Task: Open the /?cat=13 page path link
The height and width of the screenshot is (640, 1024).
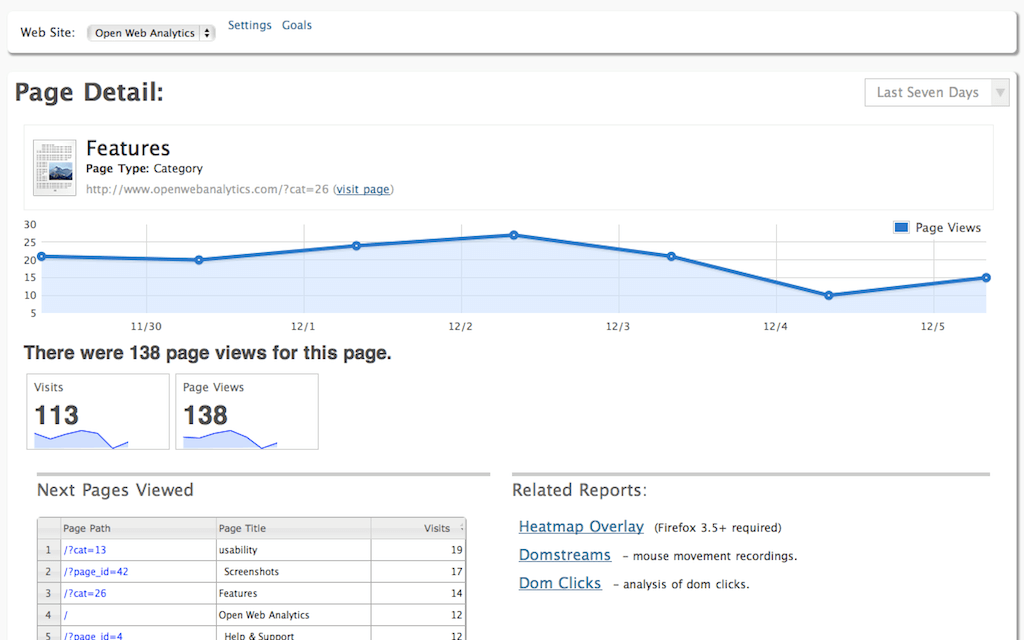Action: [x=85, y=550]
